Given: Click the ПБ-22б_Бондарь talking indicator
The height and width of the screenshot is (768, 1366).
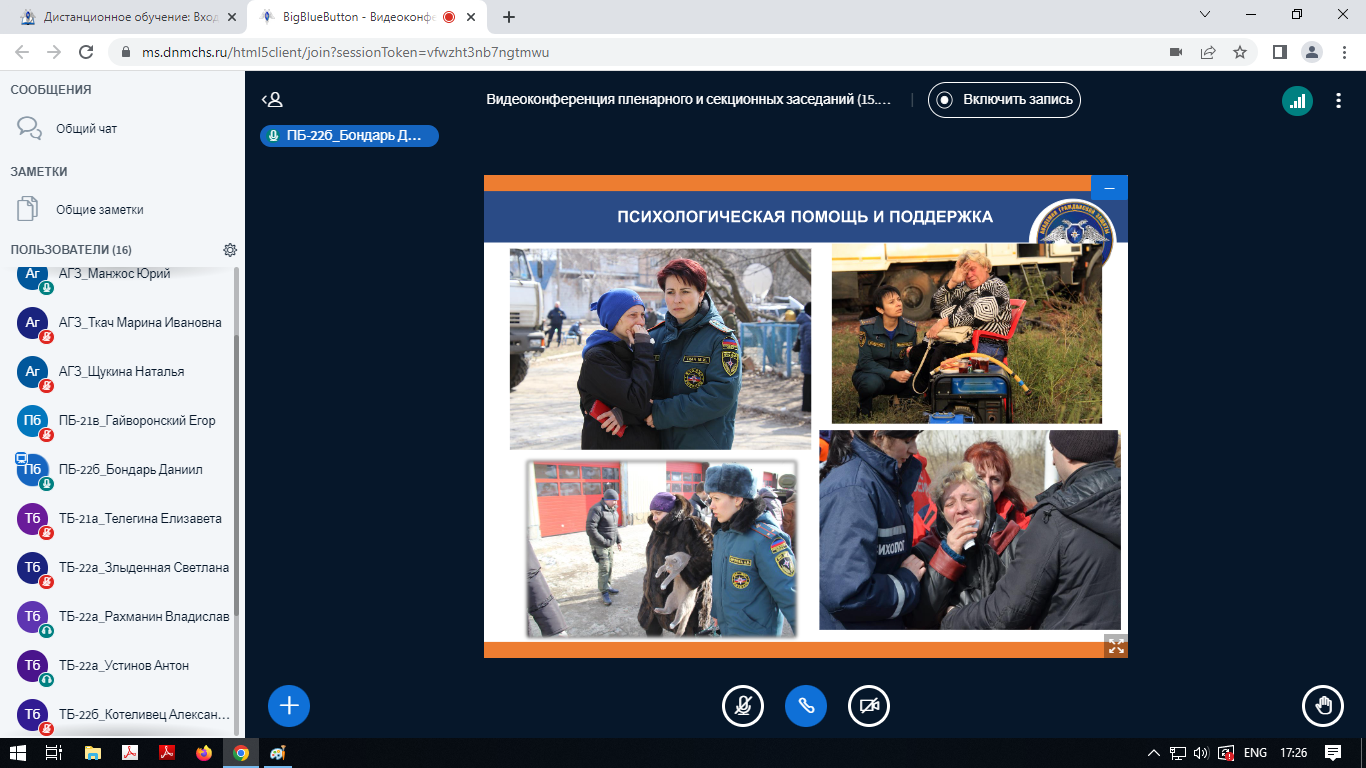Looking at the screenshot, I should 349,137.
